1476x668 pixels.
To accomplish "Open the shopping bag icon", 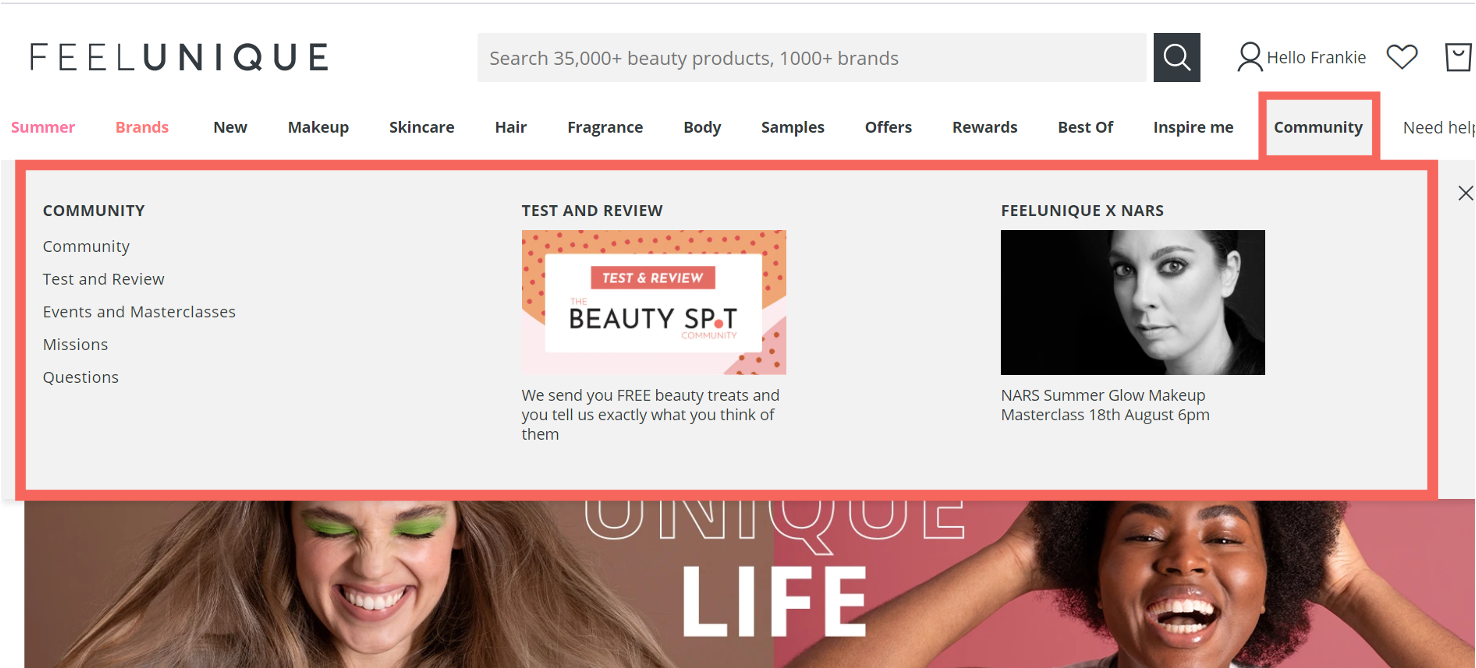I will tap(1459, 57).
